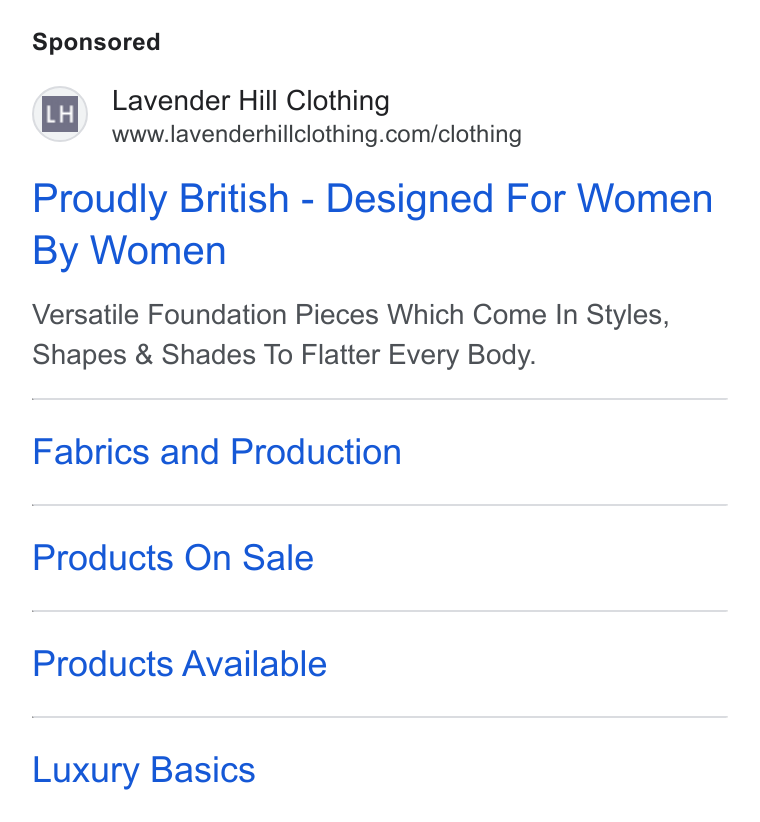Click the word 'Available' in third sitelink
Viewport: 760px width, 822px height.
[x=254, y=664]
